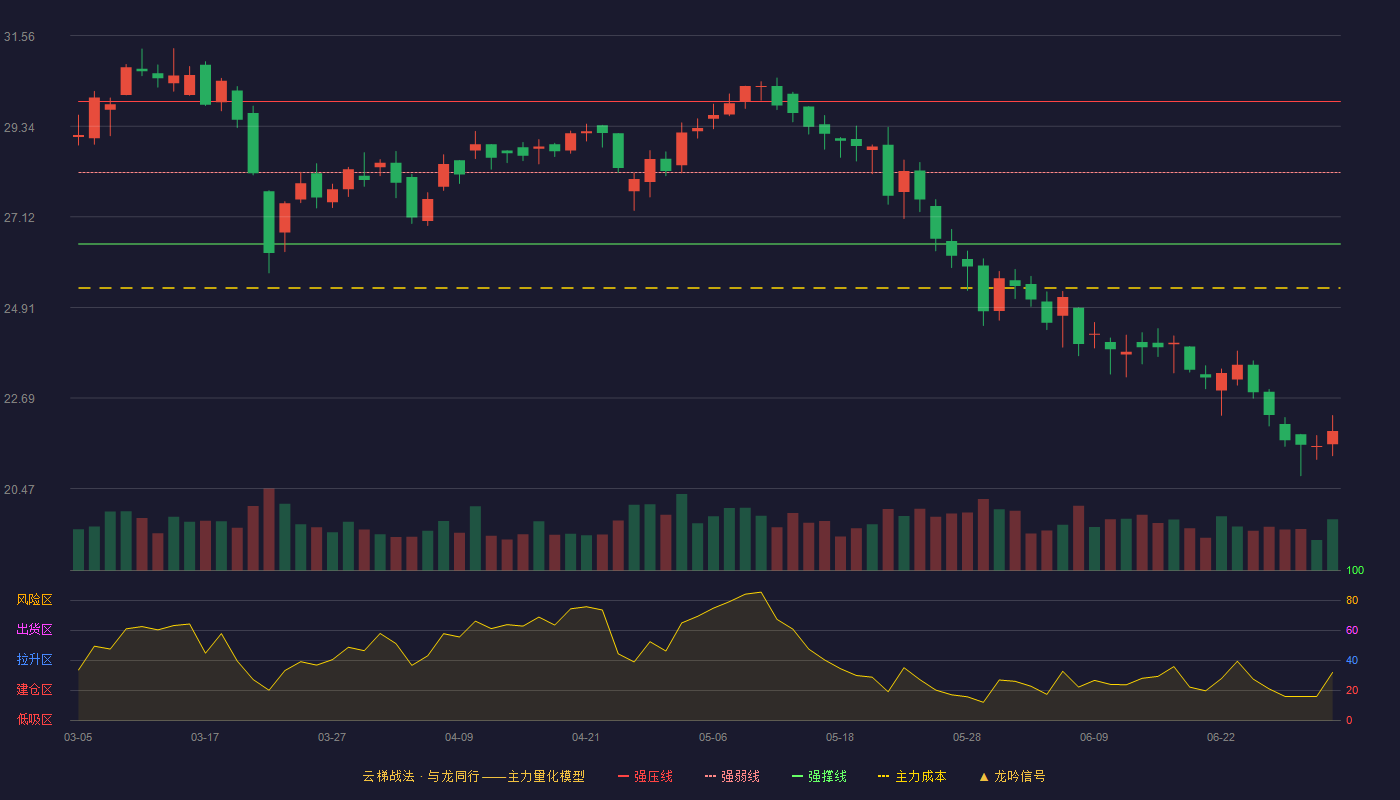Toggle the 强撑线 legend entry
1400x800 pixels.
tap(819, 776)
